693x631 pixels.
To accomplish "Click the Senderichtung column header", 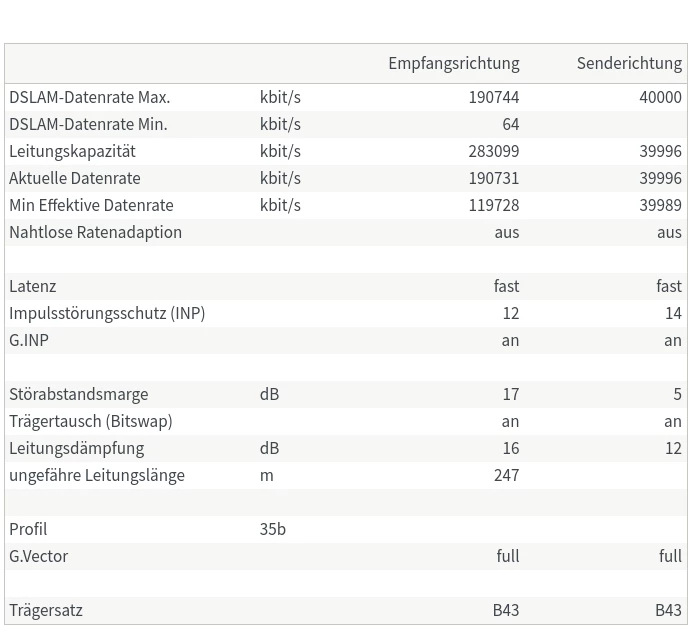I will (x=629, y=63).
